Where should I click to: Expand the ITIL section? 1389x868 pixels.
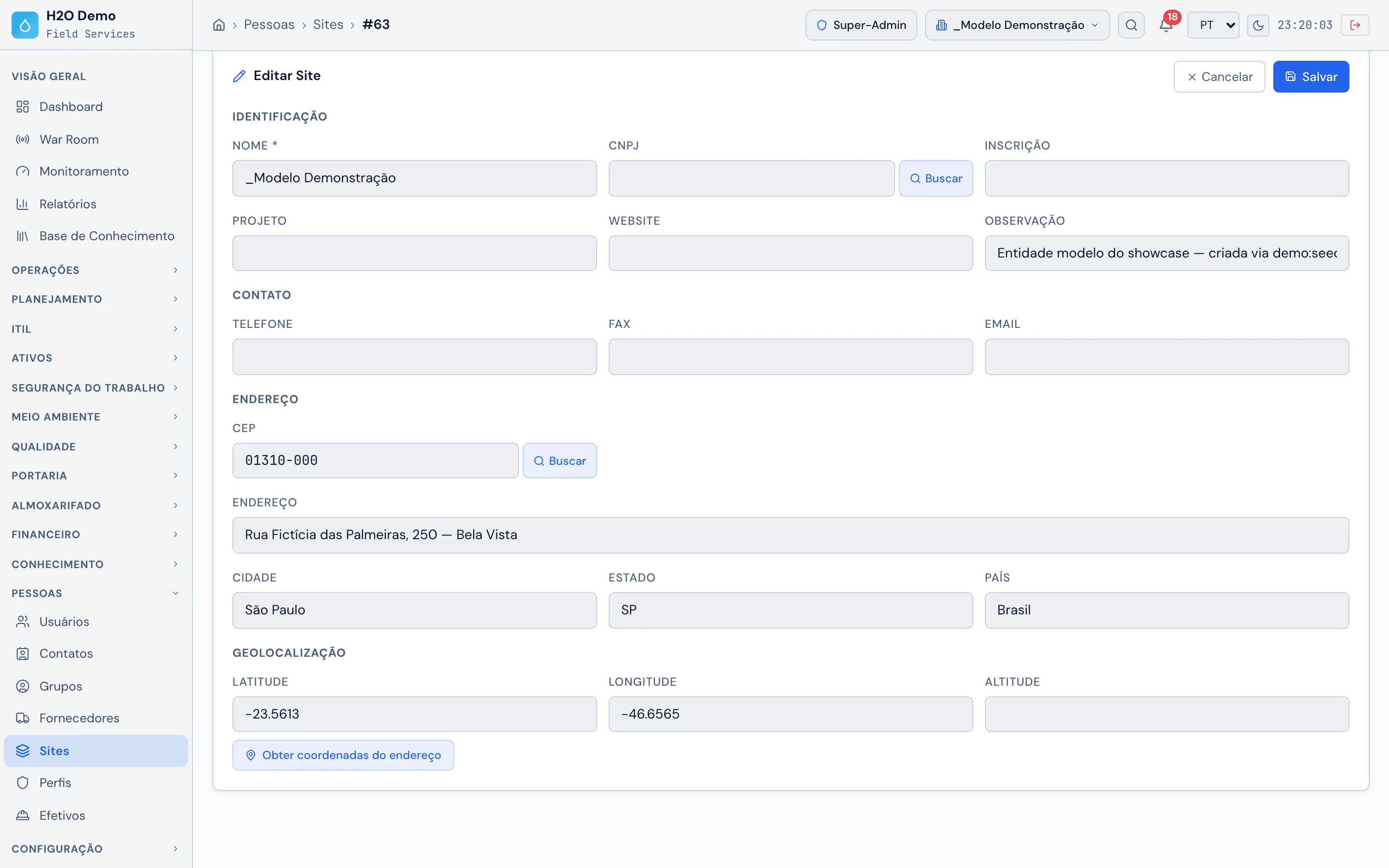(x=96, y=329)
